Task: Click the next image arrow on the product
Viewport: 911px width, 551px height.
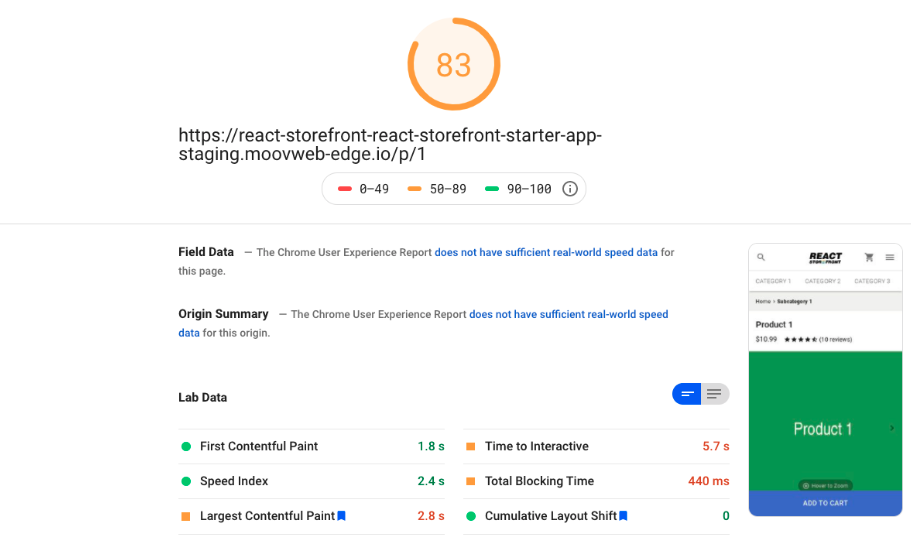Action: [x=892, y=428]
